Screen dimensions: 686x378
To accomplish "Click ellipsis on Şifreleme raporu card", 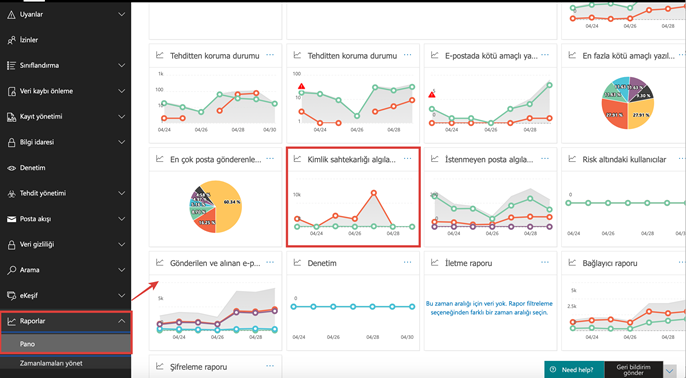I will [270, 366].
